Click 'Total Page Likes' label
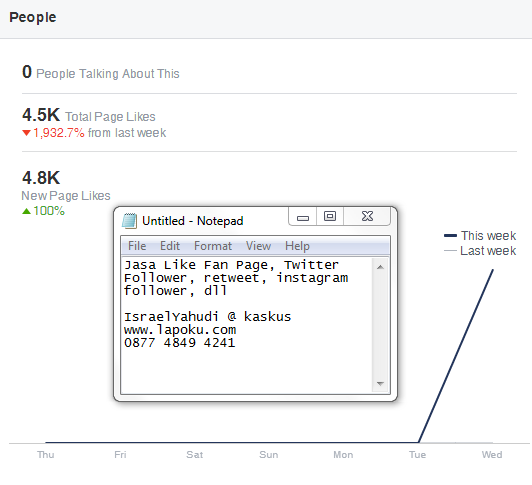The width and height of the screenshot is (532, 485). coord(110,117)
